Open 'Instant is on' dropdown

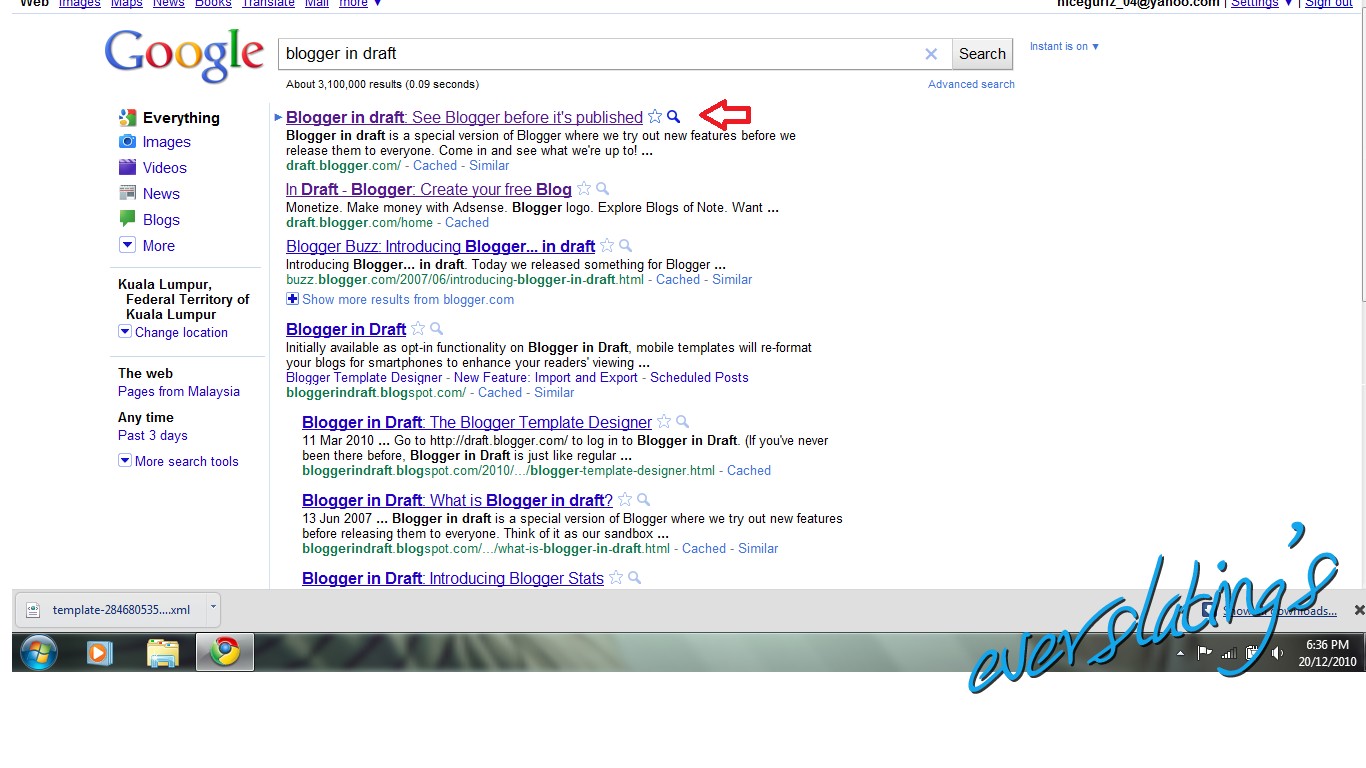1065,46
